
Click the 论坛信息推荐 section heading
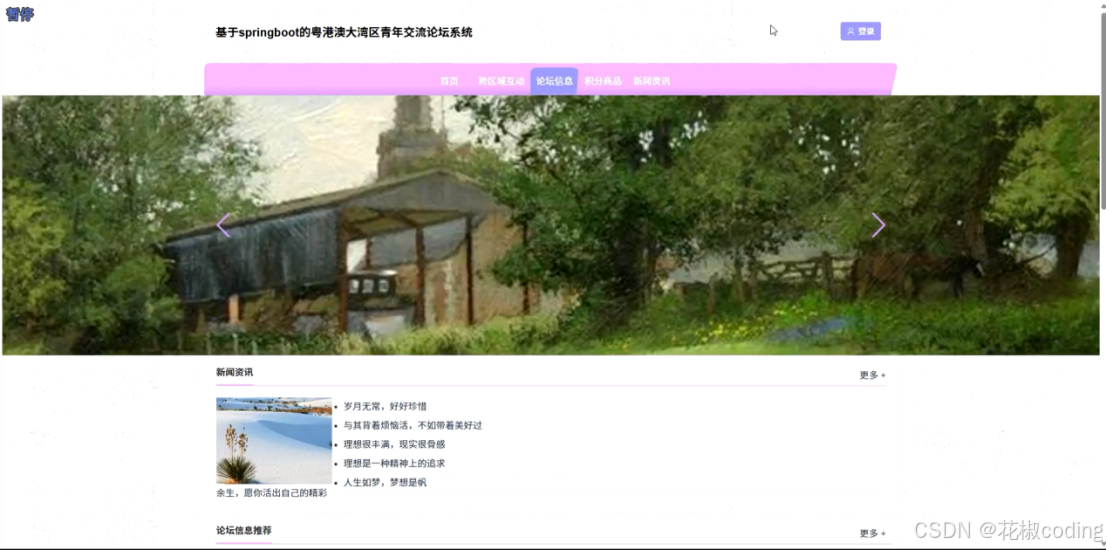244,530
